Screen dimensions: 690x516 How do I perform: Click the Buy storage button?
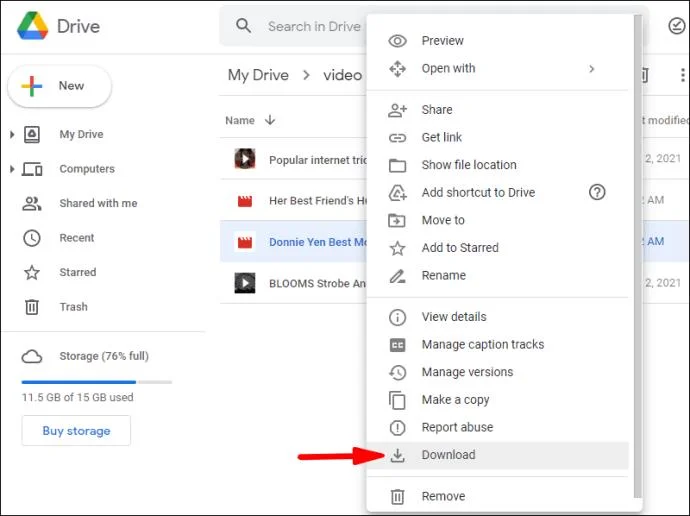click(x=76, y=431)
